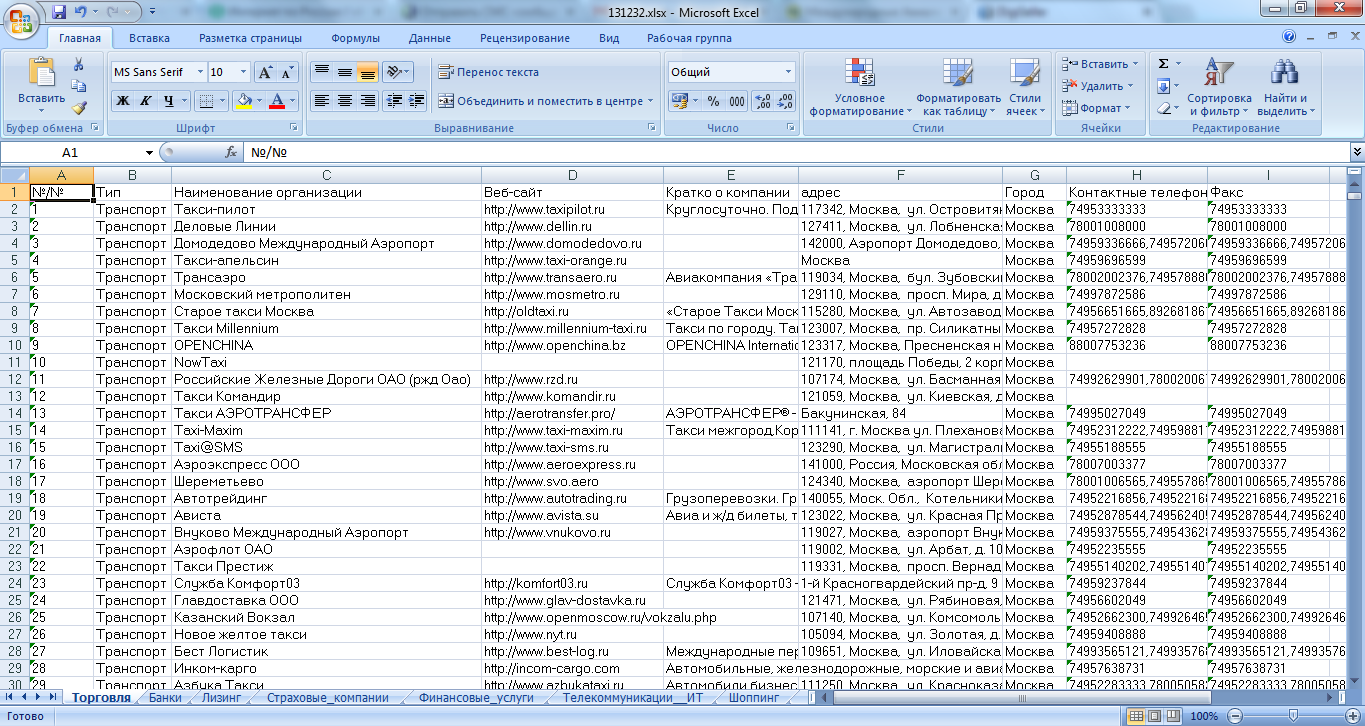Open the Формулы ribbon tab

click(x=355, y=38)
